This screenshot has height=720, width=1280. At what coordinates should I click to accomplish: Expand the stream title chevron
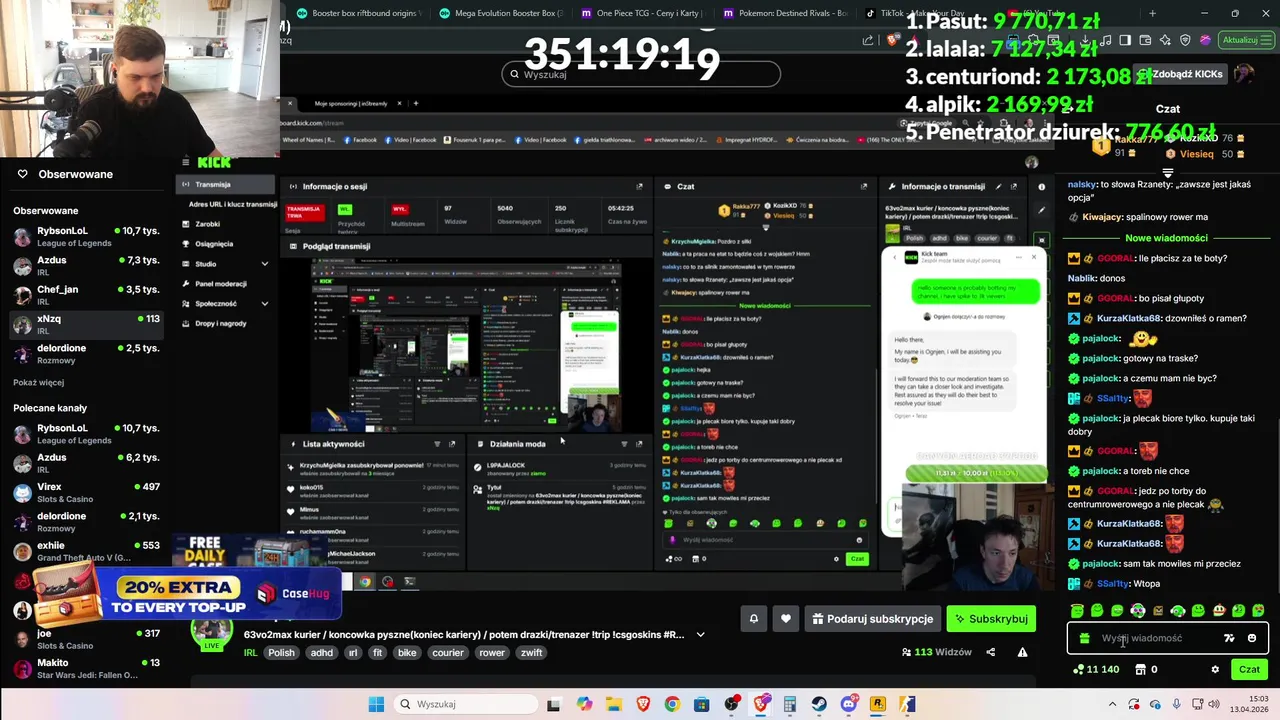pos(700,634)
